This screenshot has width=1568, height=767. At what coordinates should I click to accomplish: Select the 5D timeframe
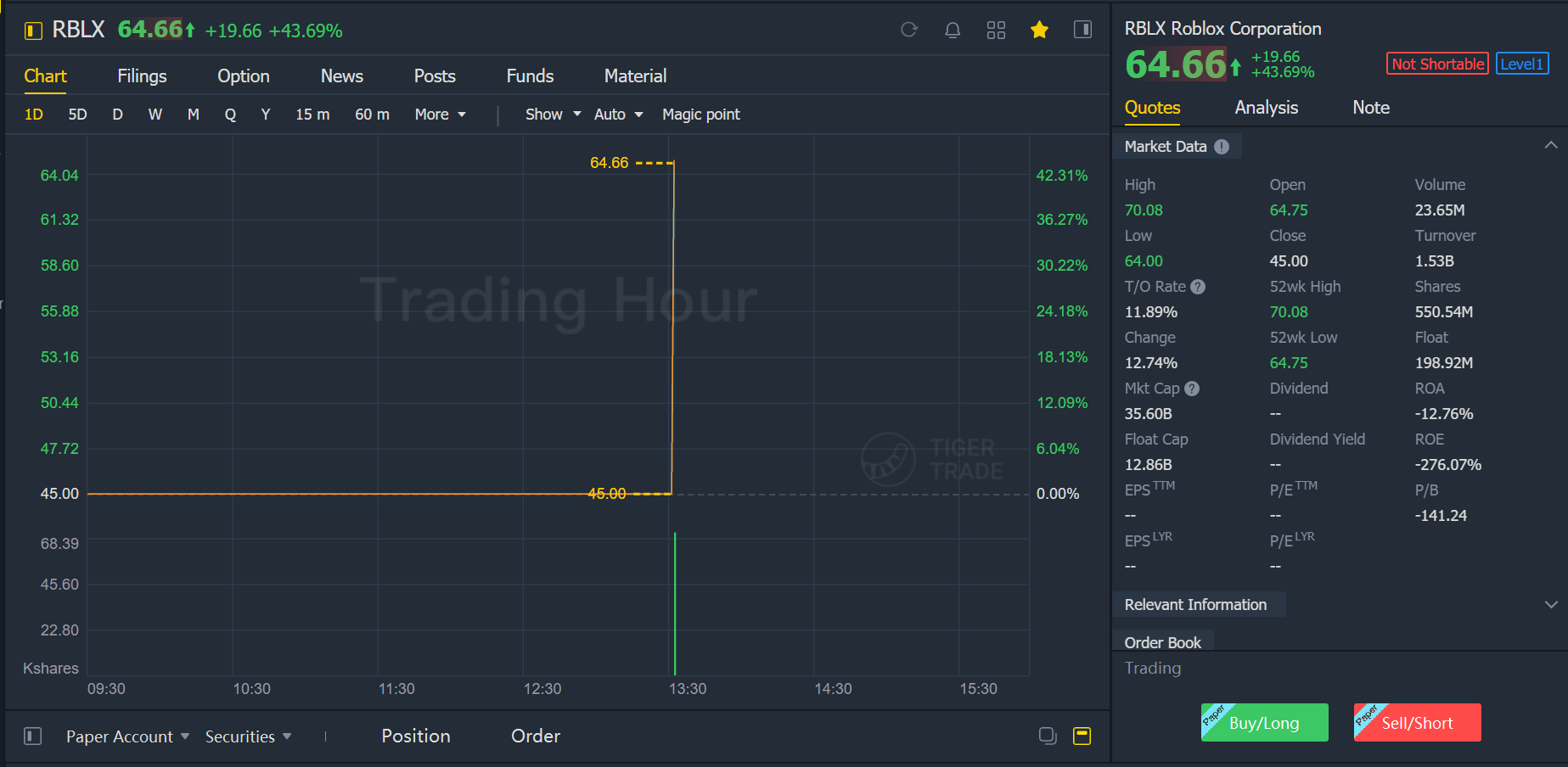click(77, 115)
